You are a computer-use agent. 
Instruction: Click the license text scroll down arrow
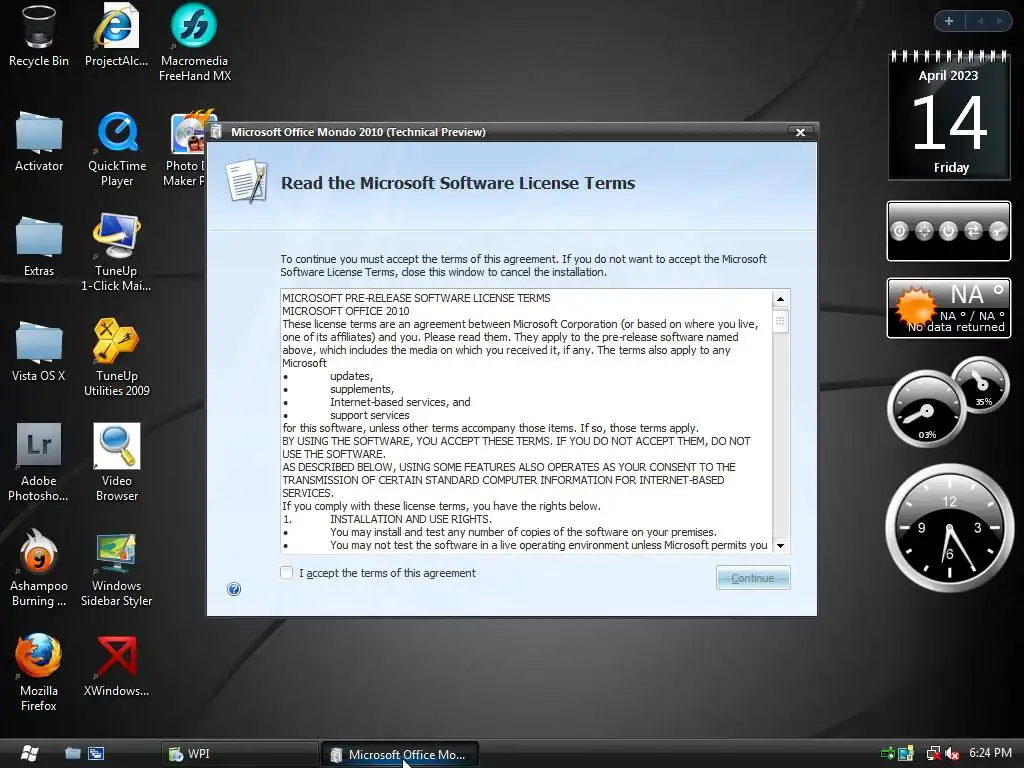(x=780, y=545)
